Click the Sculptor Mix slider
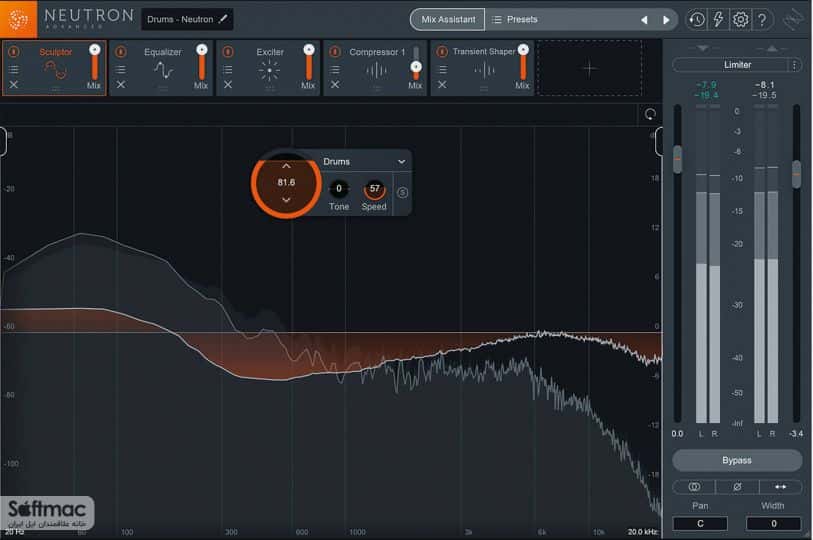The image size is (813, 540). (94, 62)
